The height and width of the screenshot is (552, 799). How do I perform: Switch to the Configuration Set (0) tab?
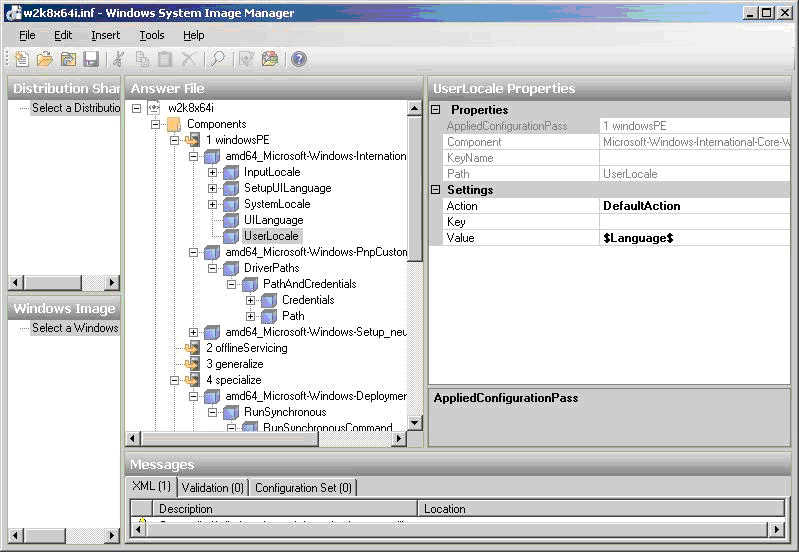(302, 488)
